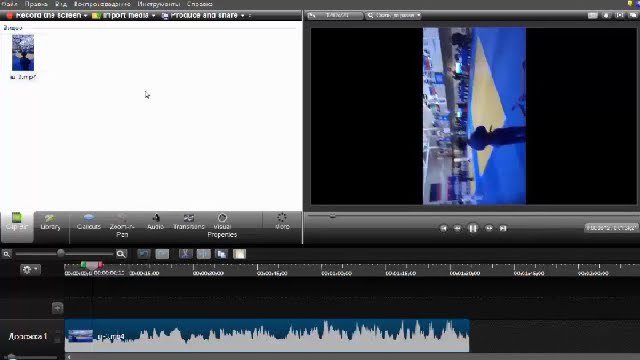Click the pan mode hand icon above preview
The height and width of the screenshot is (360, 640).
pyautogui.click(x=606, y=16)
